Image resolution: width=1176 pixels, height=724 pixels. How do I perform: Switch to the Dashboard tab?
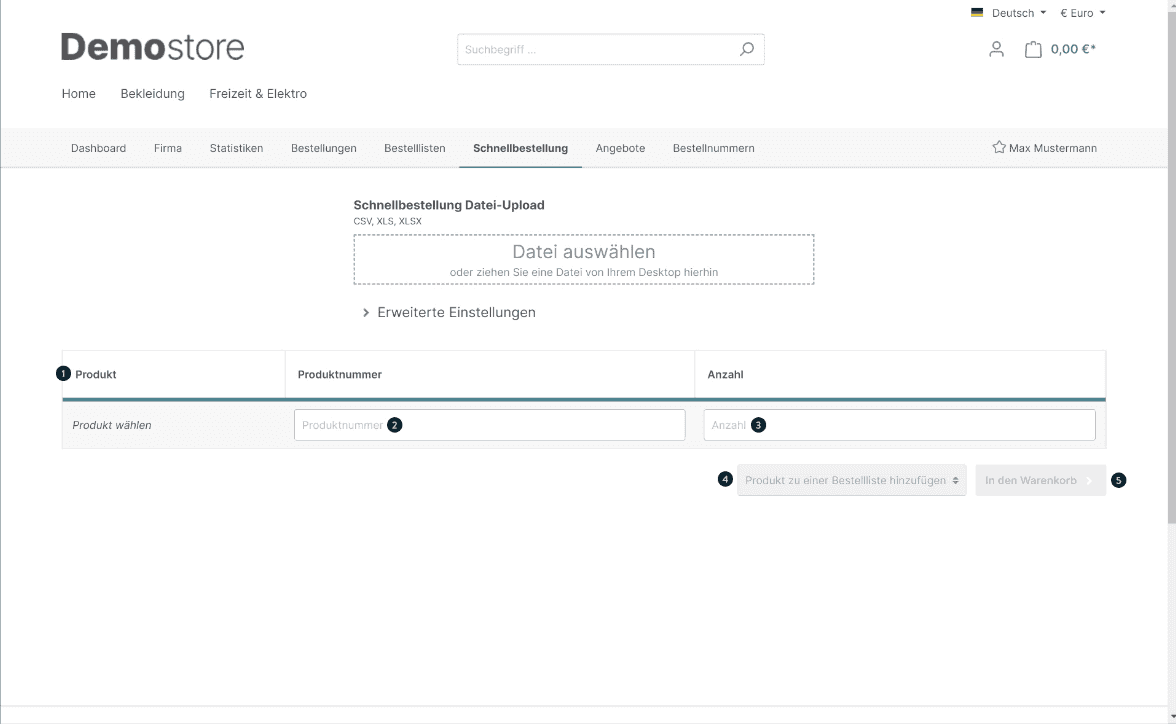coord(98,148)
